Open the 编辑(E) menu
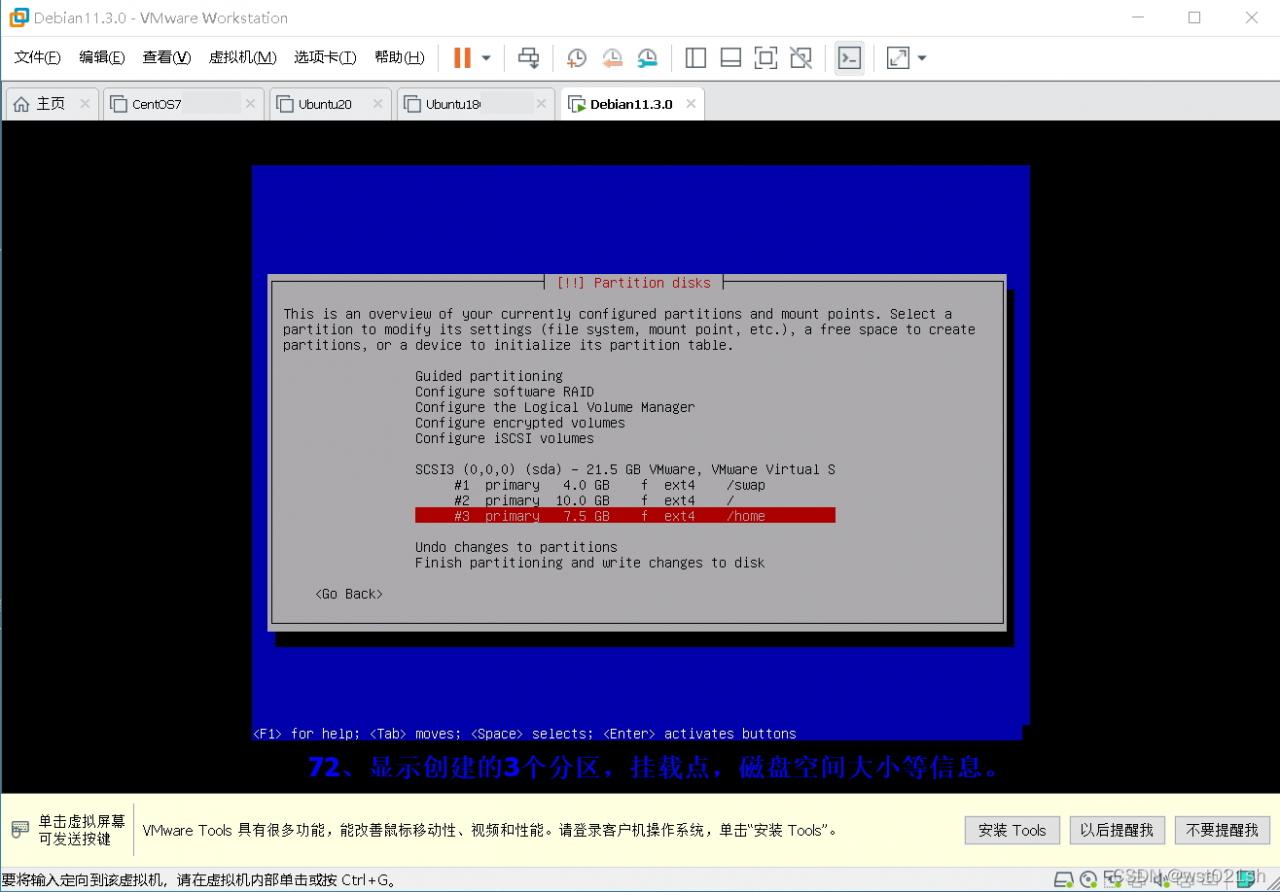This screenshot has width=1280, height=892. click(102, 58)
